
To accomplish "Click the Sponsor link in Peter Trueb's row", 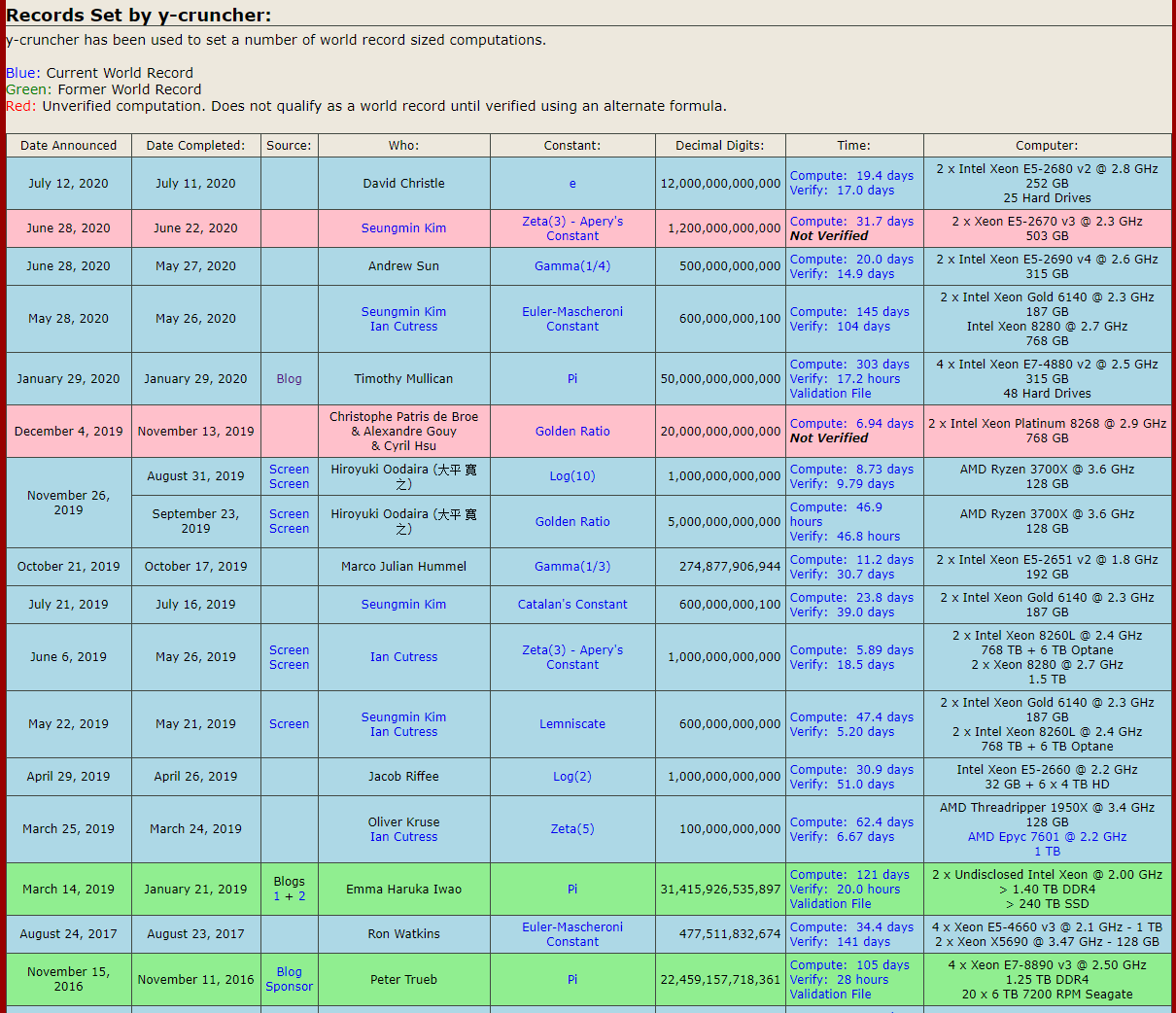I will [x=289, y=987].
